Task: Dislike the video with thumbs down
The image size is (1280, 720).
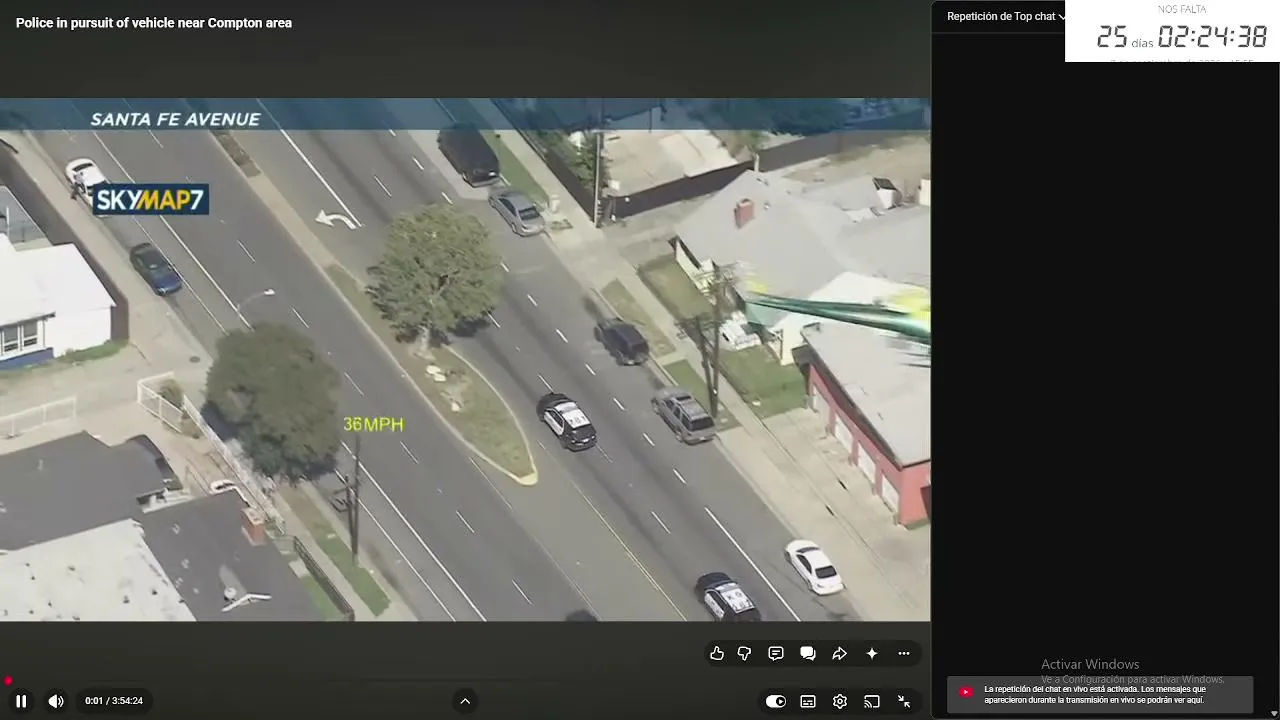Action: click(744, 653)
